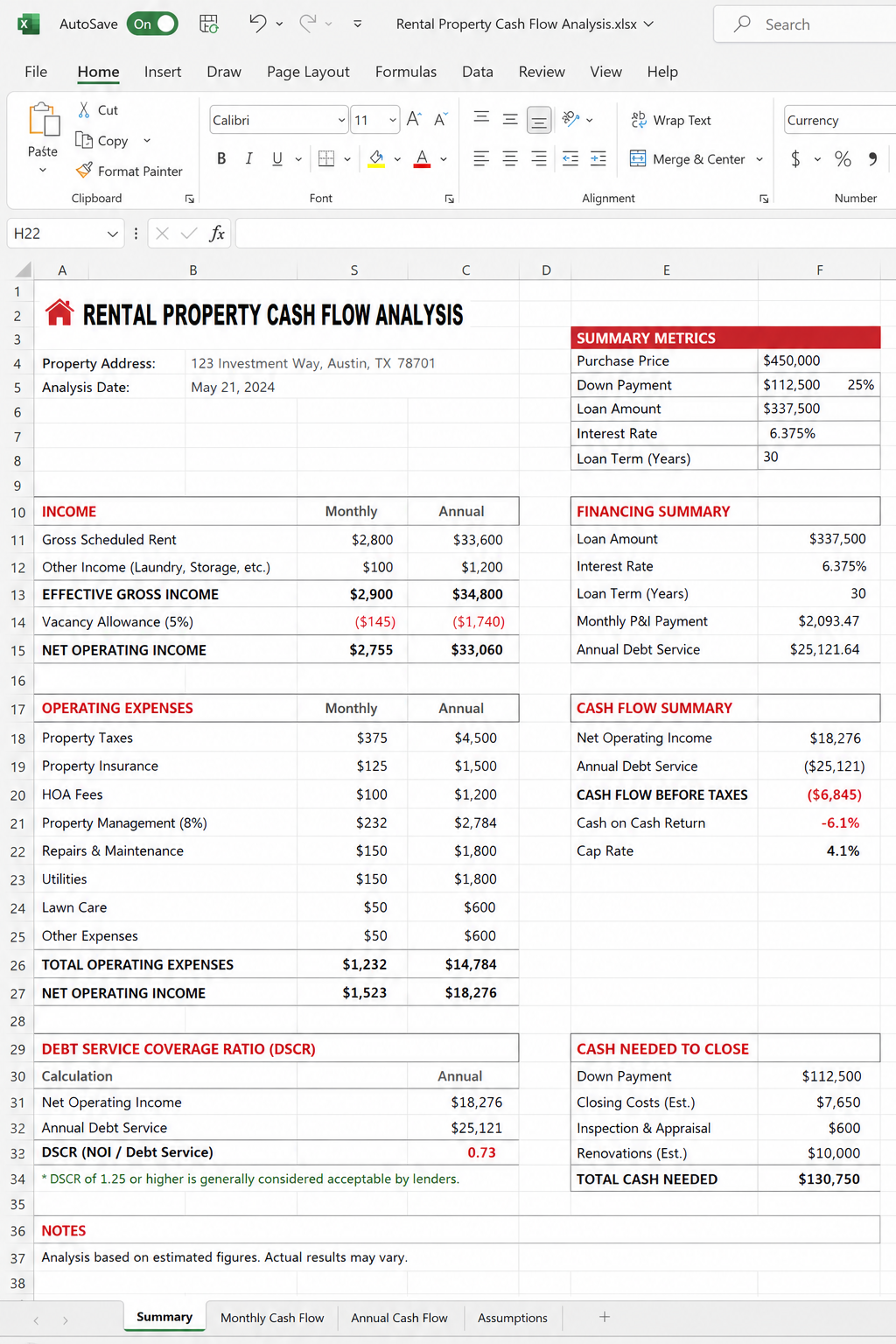Toggle the AutoSave switch

click(x=152, y=24)
